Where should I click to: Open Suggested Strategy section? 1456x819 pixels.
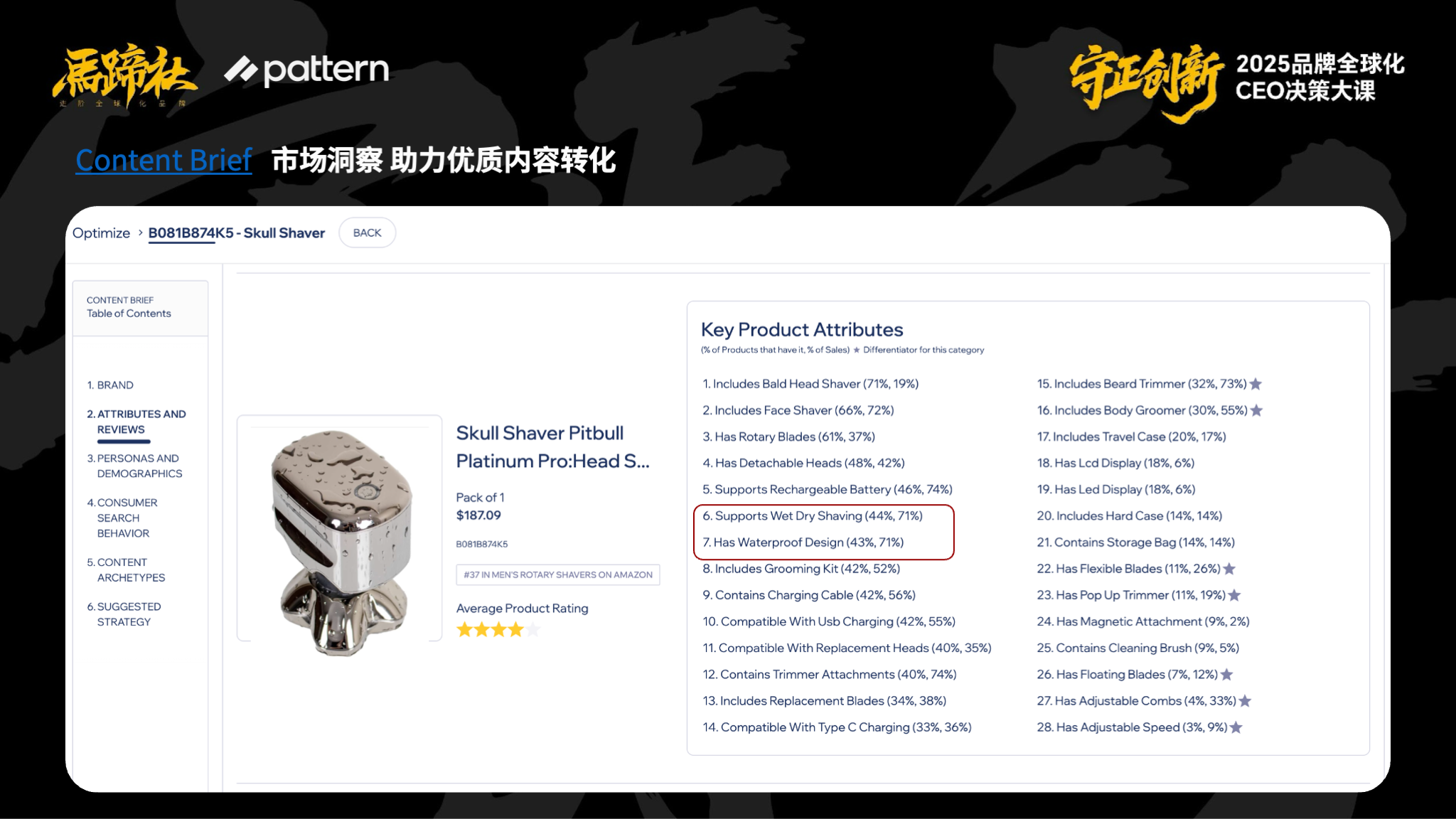point(124,614)
